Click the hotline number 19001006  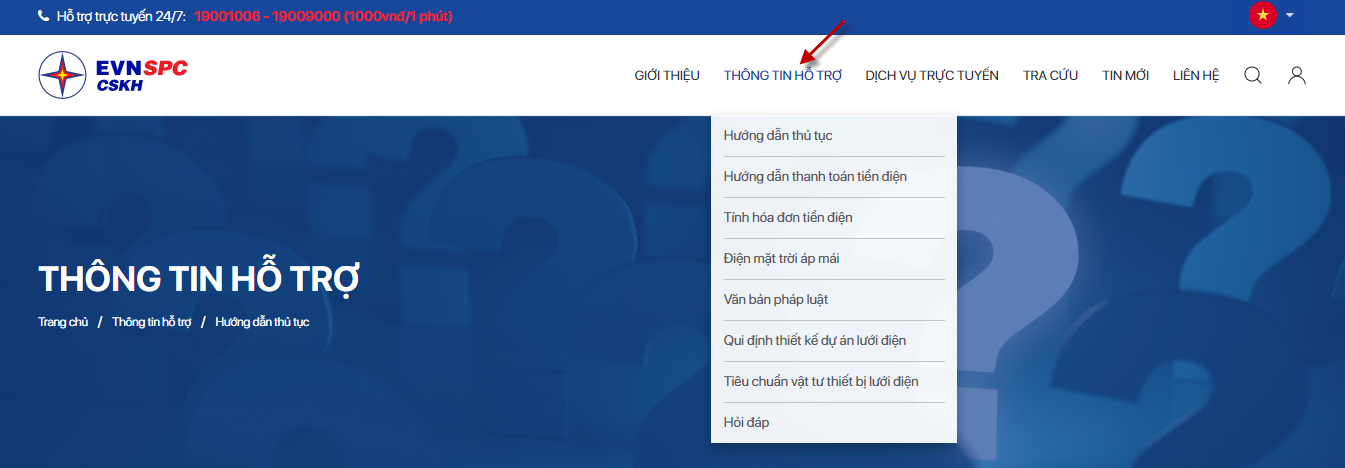227,16
